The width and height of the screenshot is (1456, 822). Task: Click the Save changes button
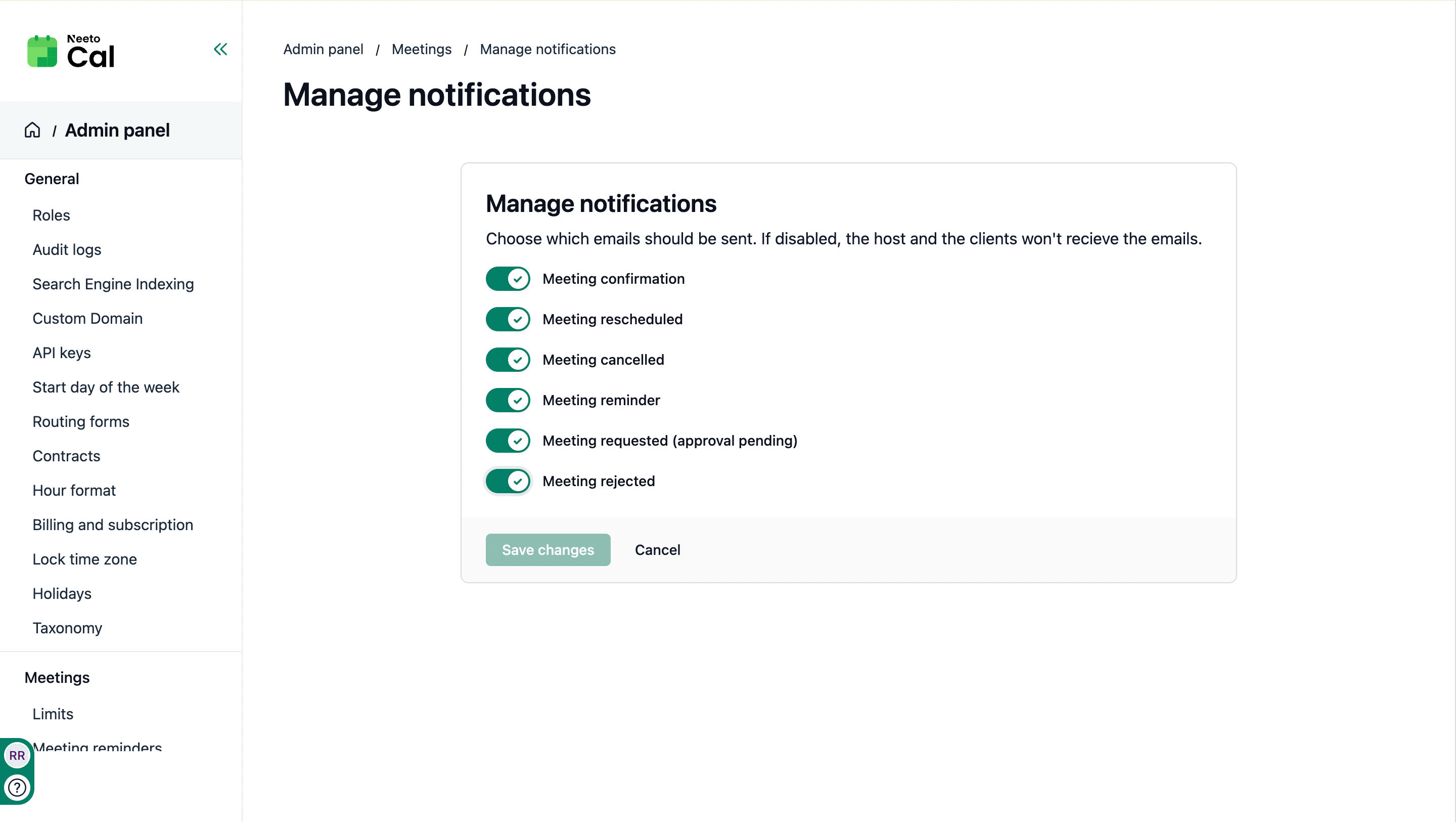548,550
